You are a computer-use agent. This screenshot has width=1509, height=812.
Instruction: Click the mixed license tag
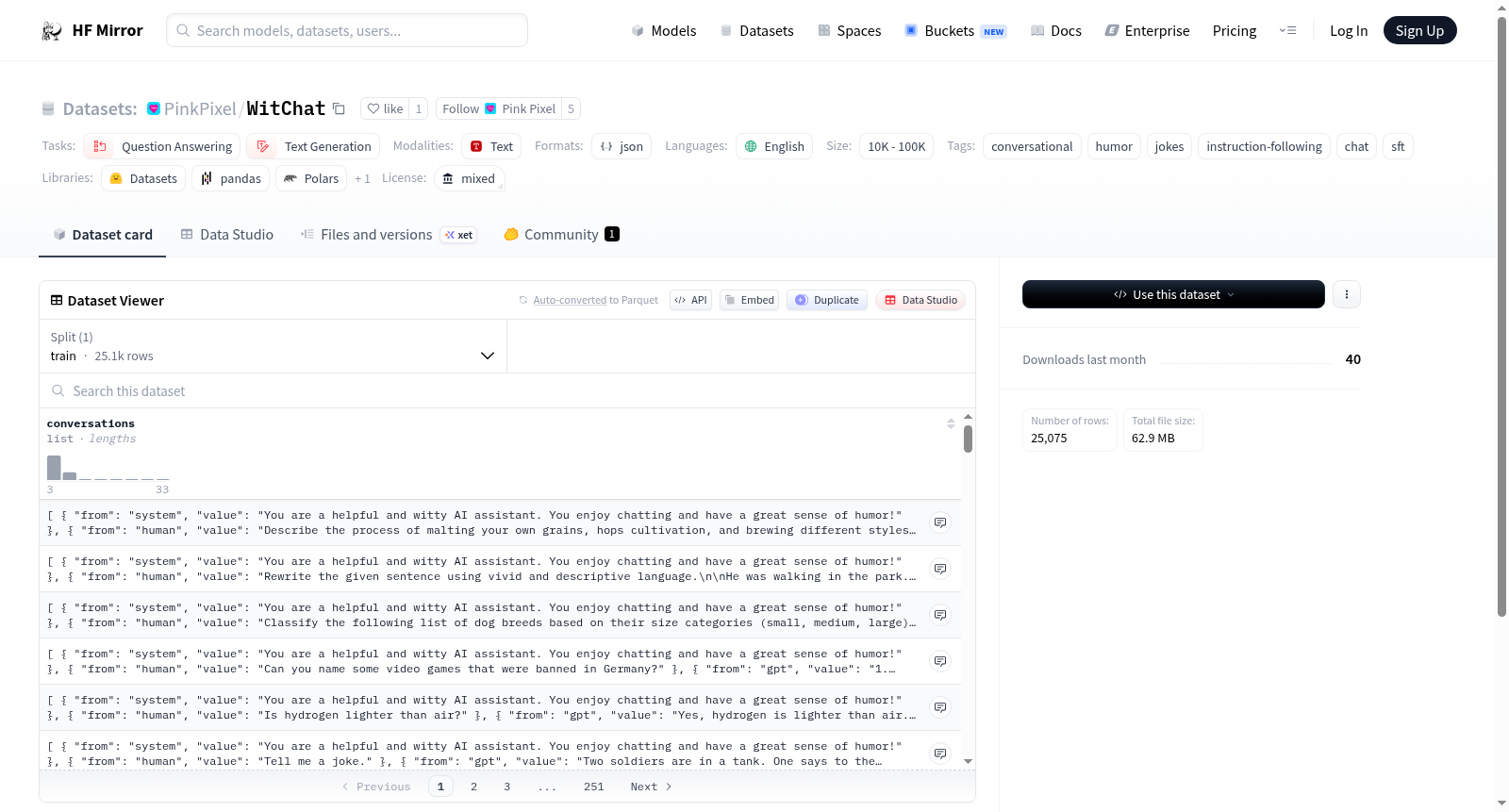click(469, 178)
